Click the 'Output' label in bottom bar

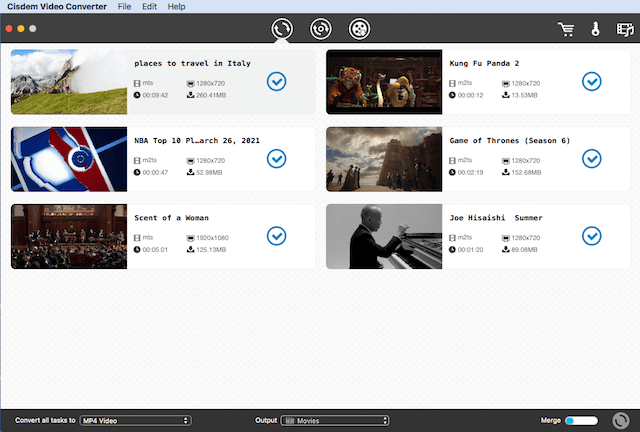(266, 420)
